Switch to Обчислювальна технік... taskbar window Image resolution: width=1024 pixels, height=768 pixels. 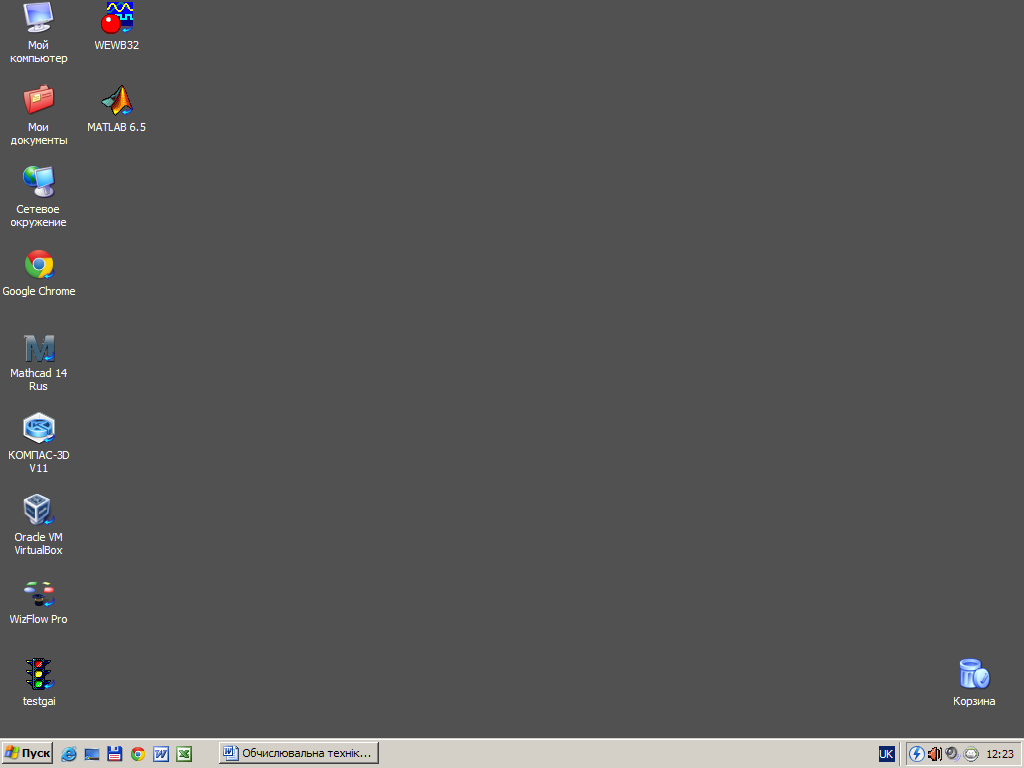298,753
